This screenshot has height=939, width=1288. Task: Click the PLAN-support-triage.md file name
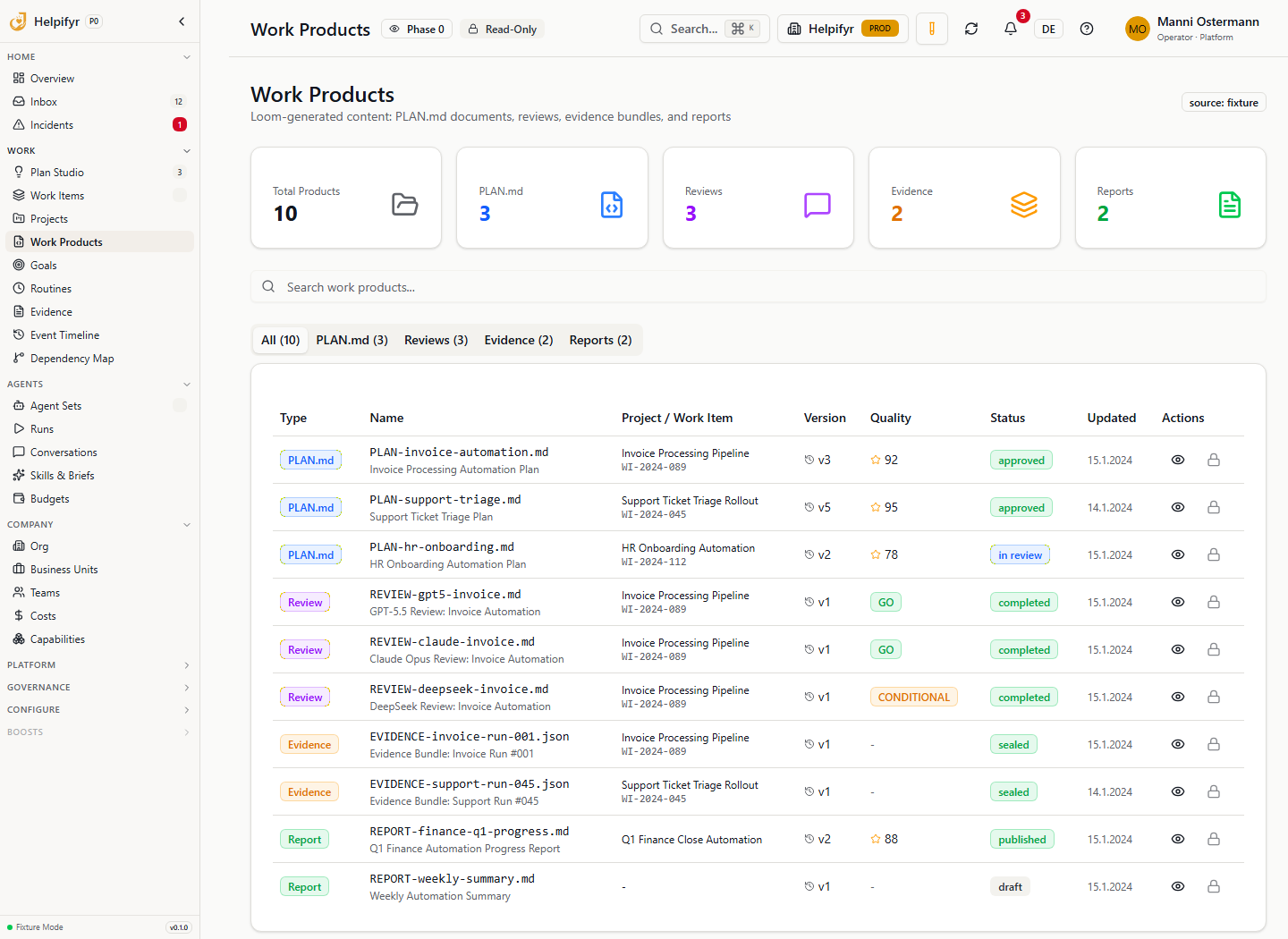[445, 500]
